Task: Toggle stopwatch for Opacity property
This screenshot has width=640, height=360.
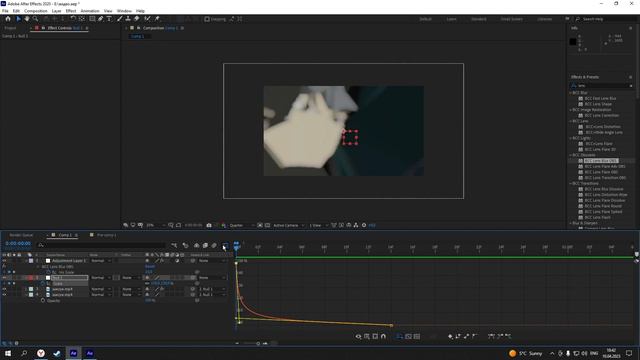Action: (x=43, y=300)
